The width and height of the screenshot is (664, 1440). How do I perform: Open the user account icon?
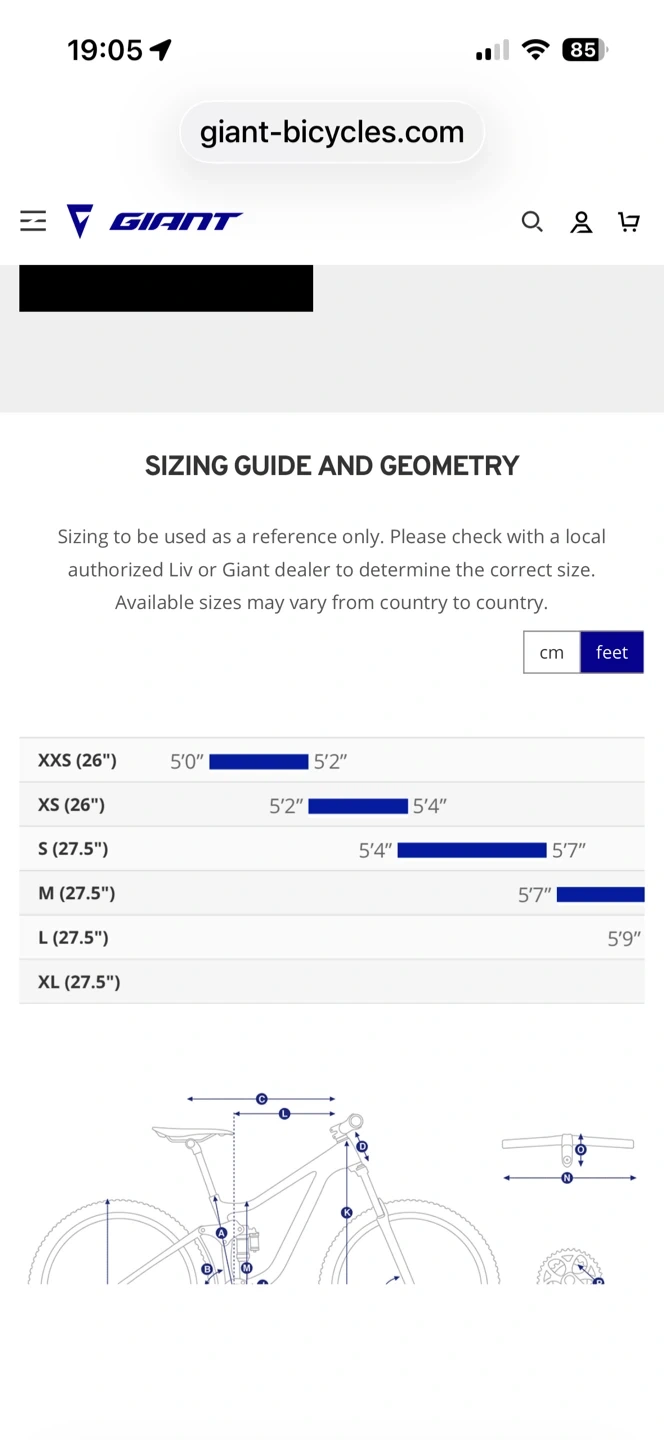[x=581, y=222]
